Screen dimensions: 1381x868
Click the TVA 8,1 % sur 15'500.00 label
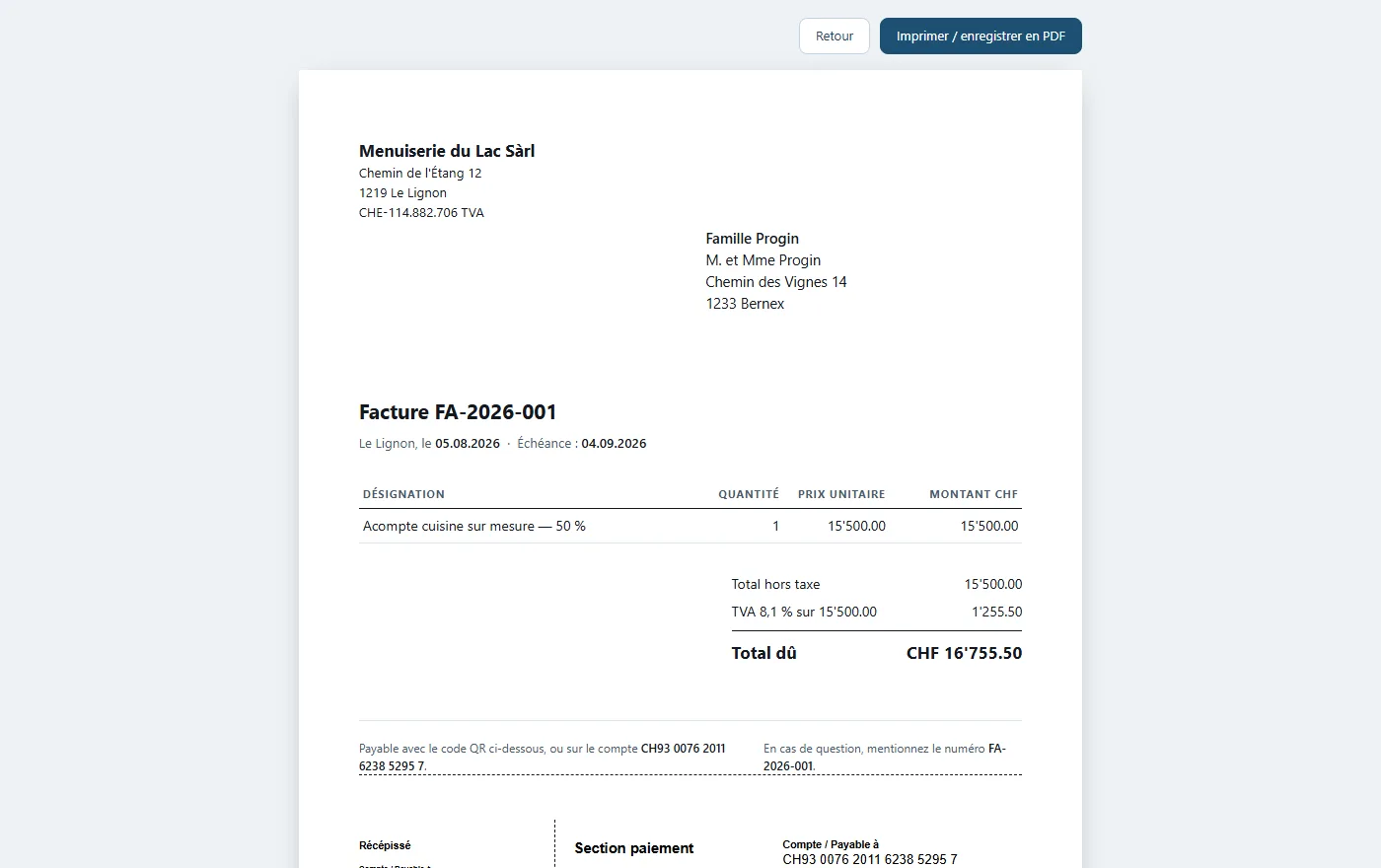(x=804, y=612)
